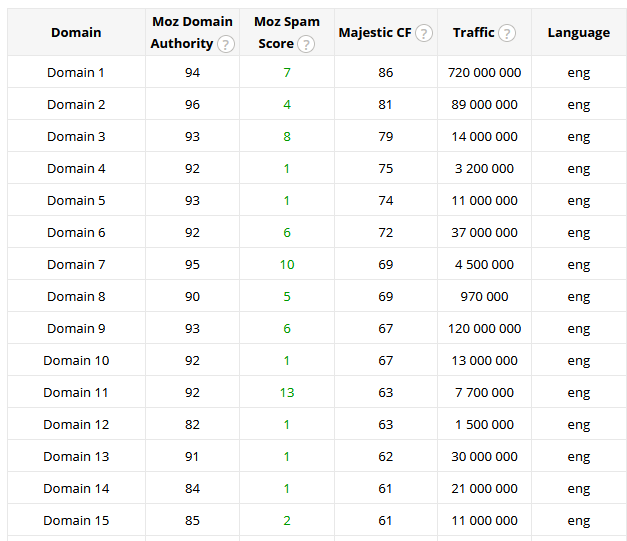The width and height of the screenshot is (627, 541).
Task: Sort by Traffic column header
Action: click(x=473, y=33)
